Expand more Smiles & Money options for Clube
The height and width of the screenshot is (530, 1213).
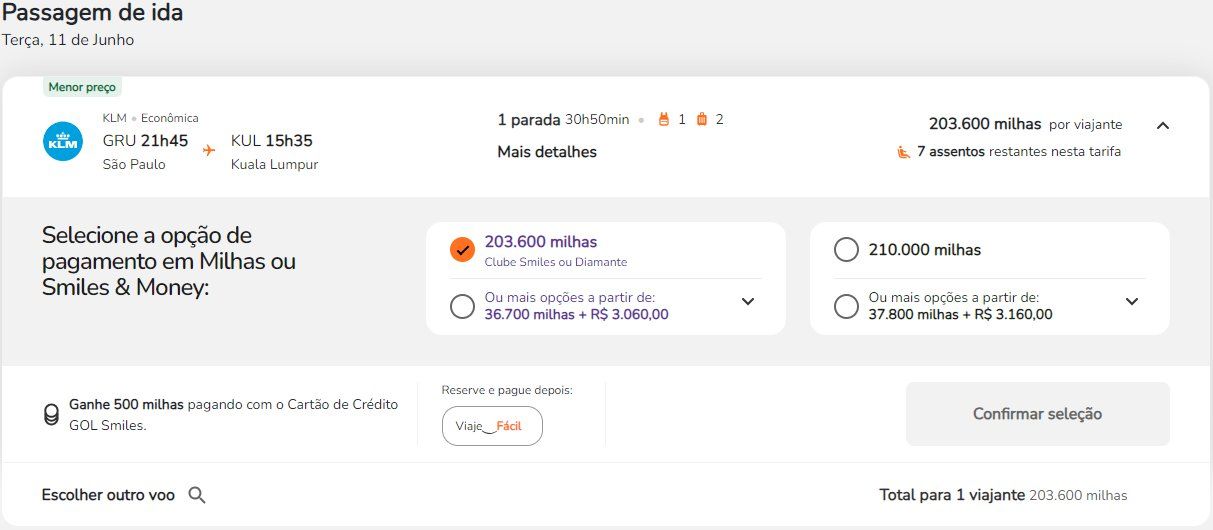pos(747,301)
